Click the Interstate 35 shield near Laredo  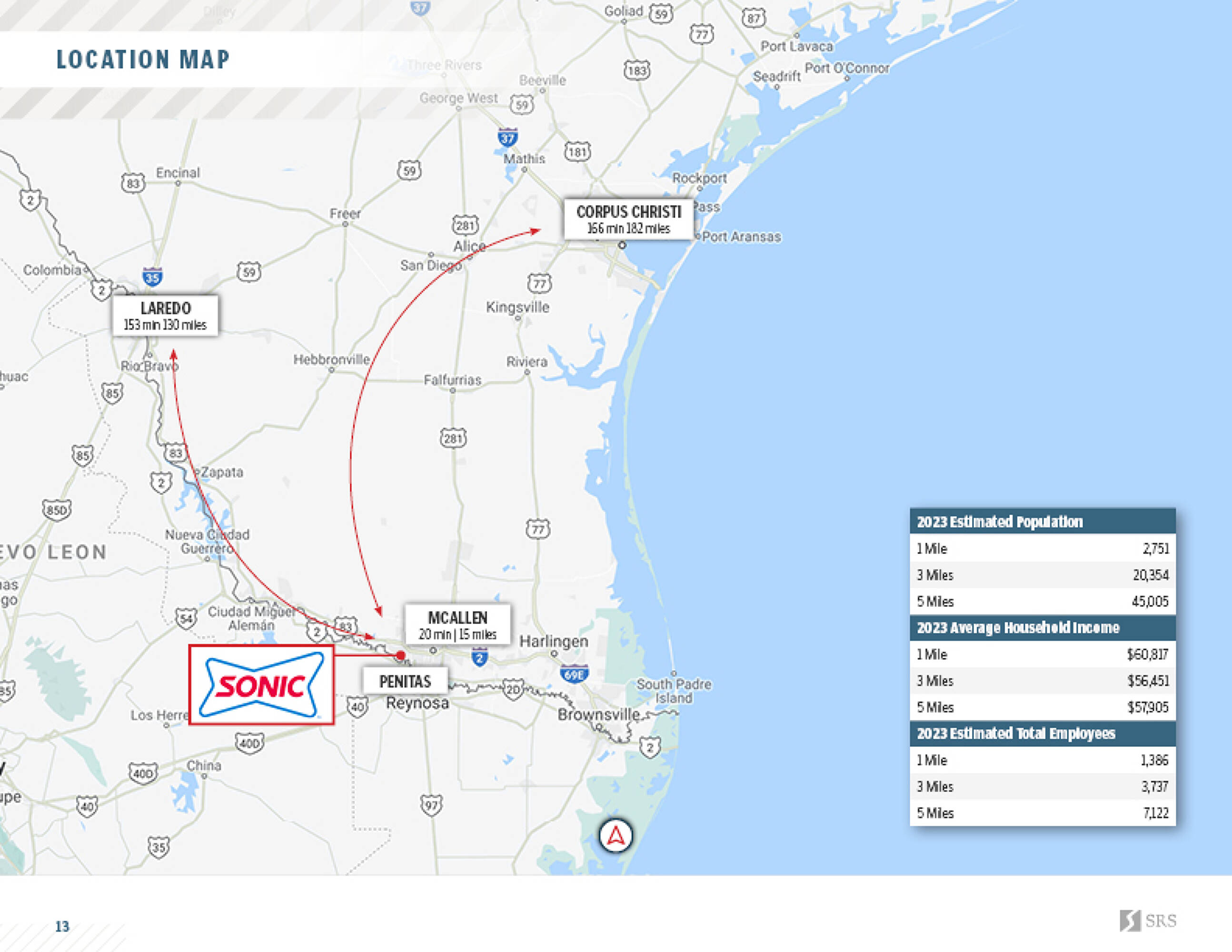click(x=152, y=277)
